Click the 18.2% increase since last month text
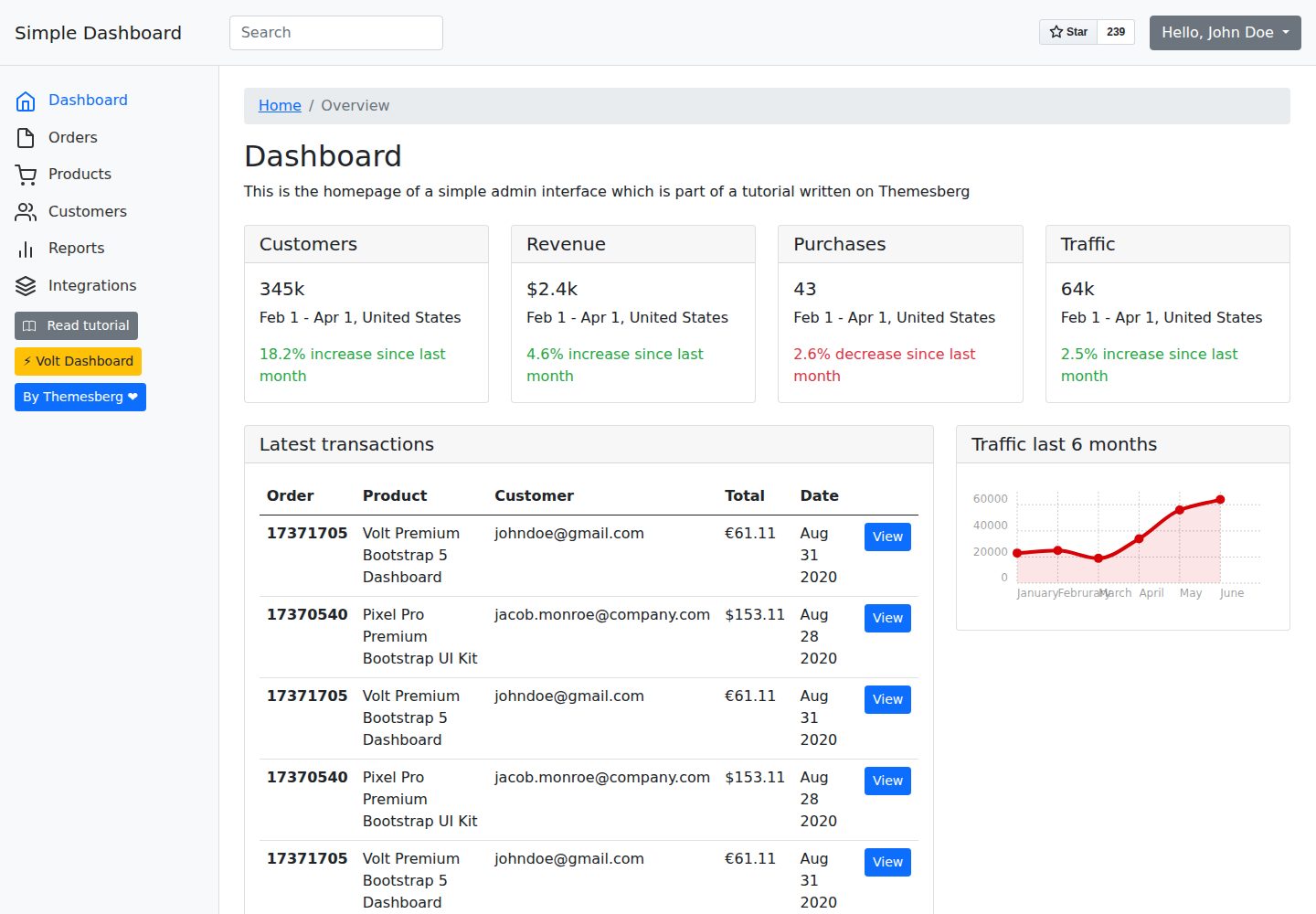The width and height of the screenshot is (1316, 914). point(353,365)
